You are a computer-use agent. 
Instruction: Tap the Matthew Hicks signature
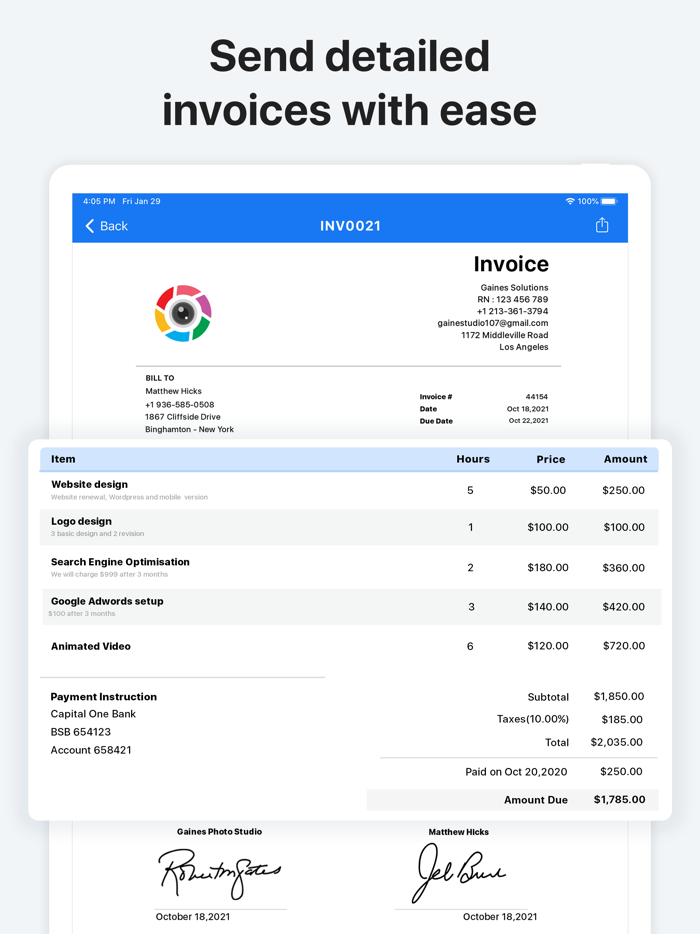pyautogui.click(x=459, y=873)
